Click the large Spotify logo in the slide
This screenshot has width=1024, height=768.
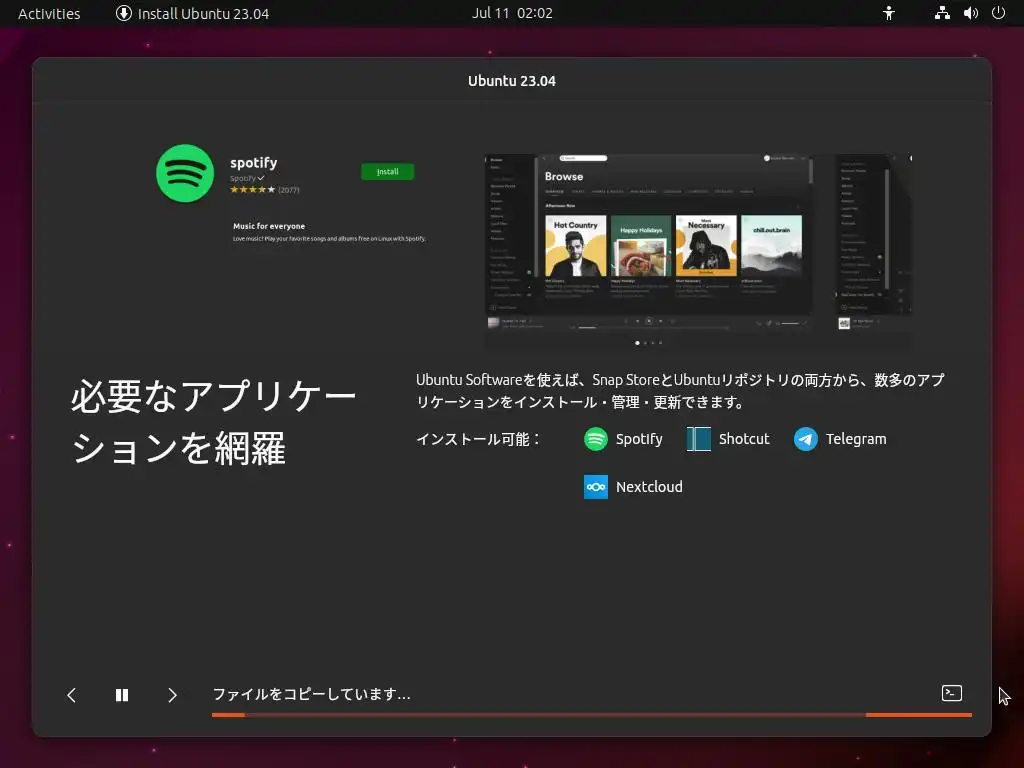pos(185,173)
